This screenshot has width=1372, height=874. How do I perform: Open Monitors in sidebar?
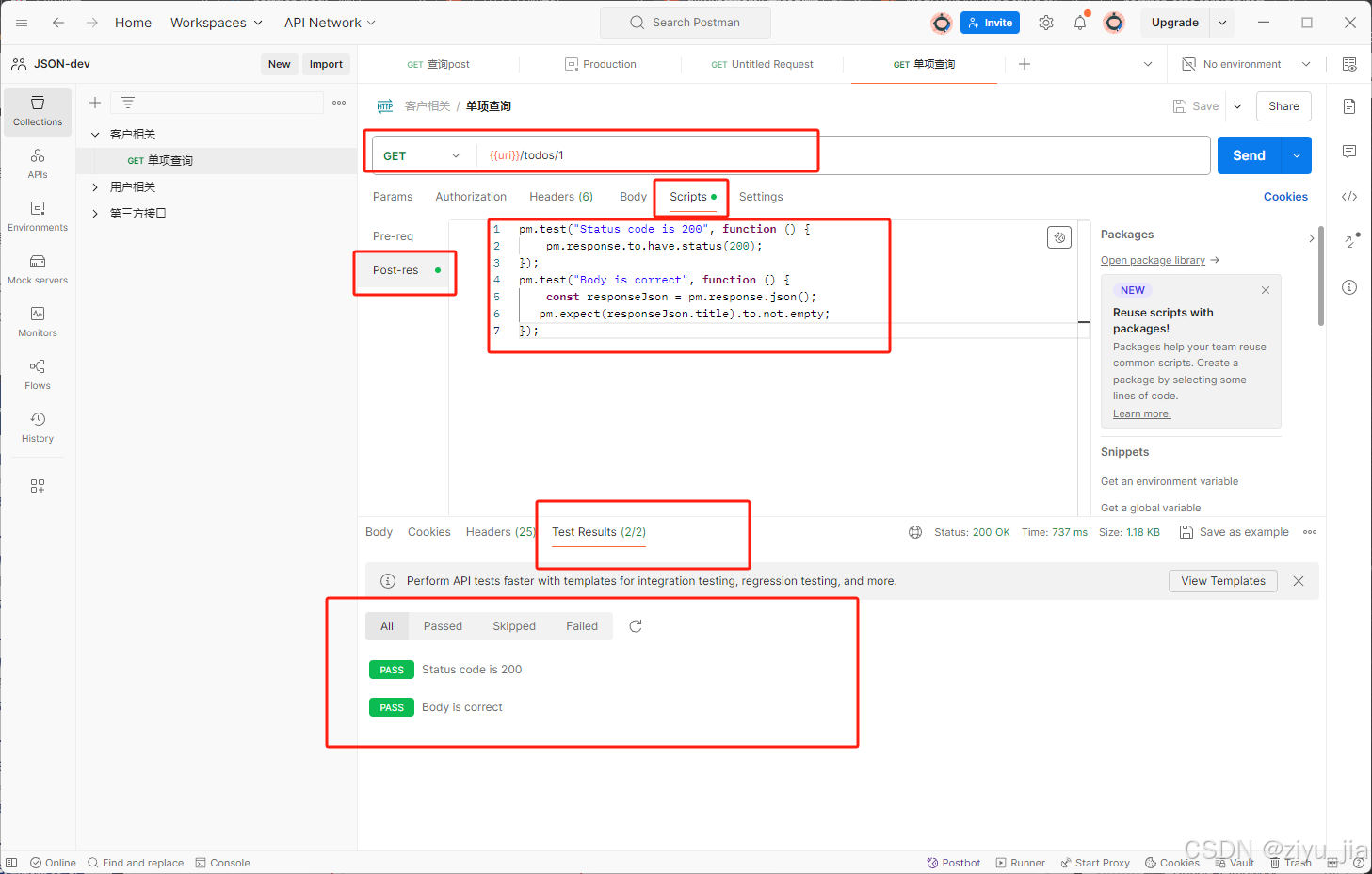tap(38, 322)
